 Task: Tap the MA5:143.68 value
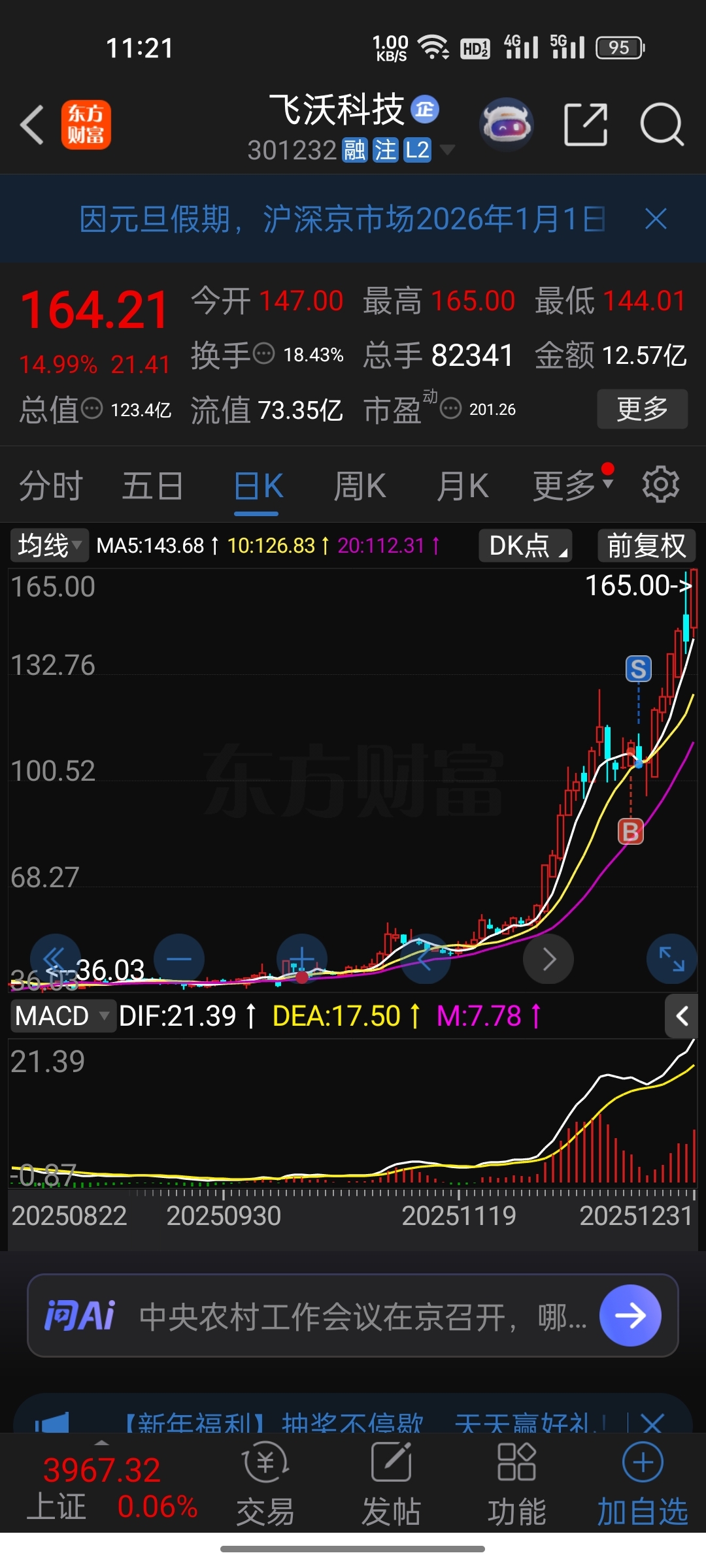tap(150, 546)
